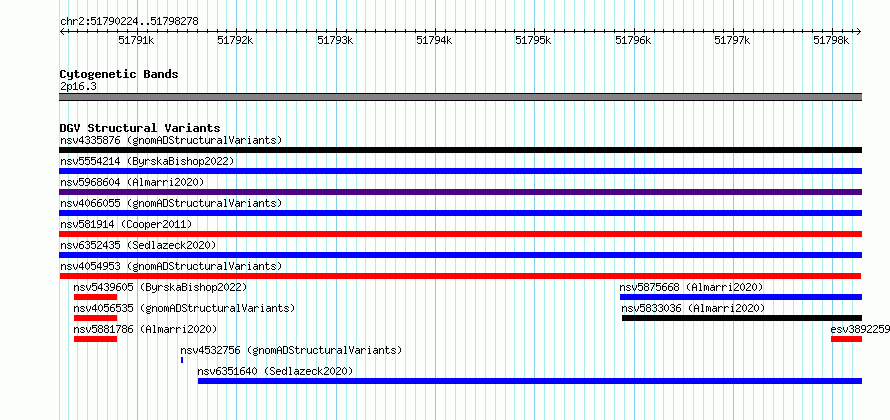Open variant label nsv5439605 (ByrskaBishop2022)
Image resolution: width=890 pixels, height=420 pixels.
(161, 287)
